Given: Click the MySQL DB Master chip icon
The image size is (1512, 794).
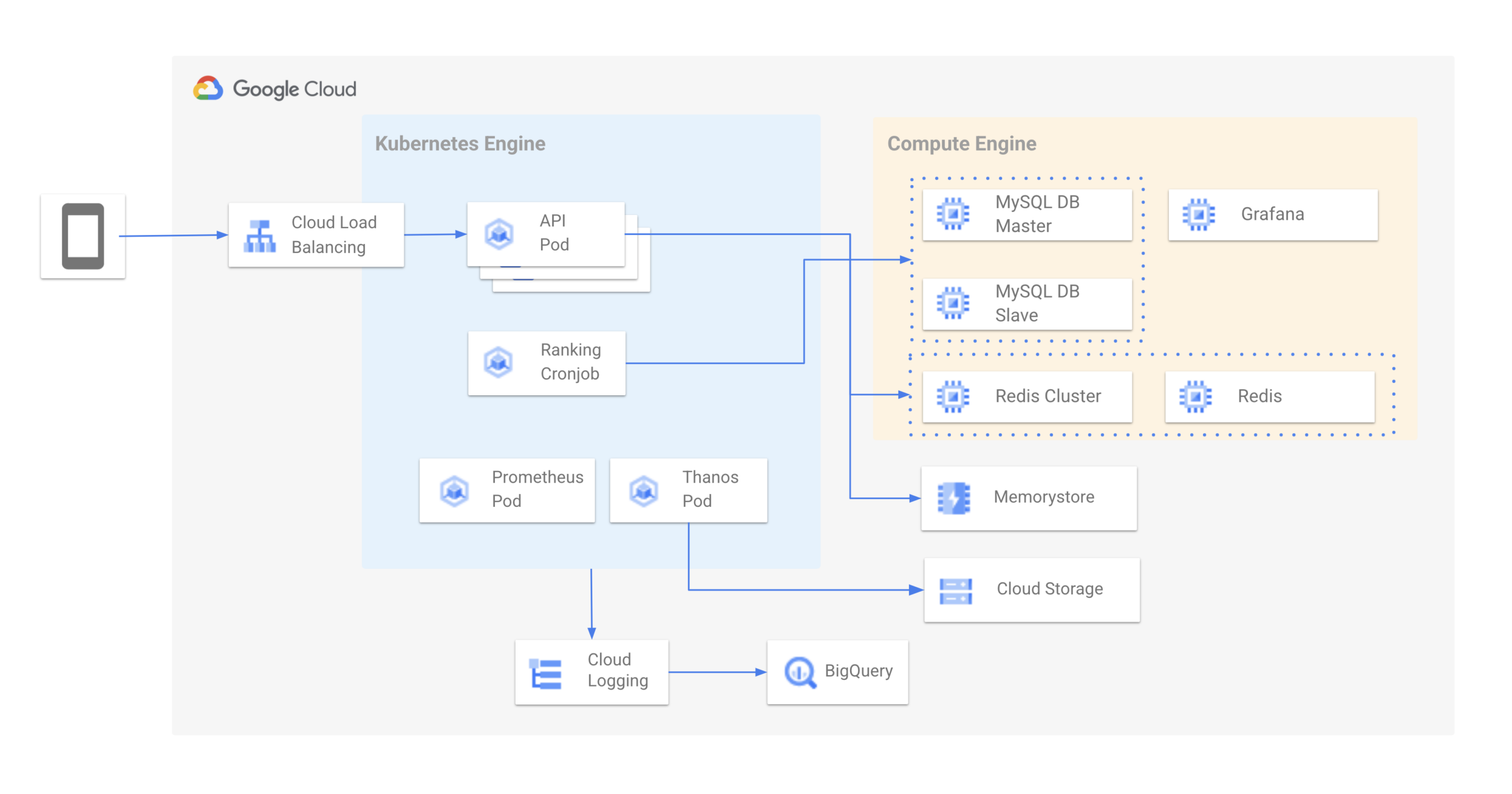Looking at the screenshot, I should click(x=952, y=214).
